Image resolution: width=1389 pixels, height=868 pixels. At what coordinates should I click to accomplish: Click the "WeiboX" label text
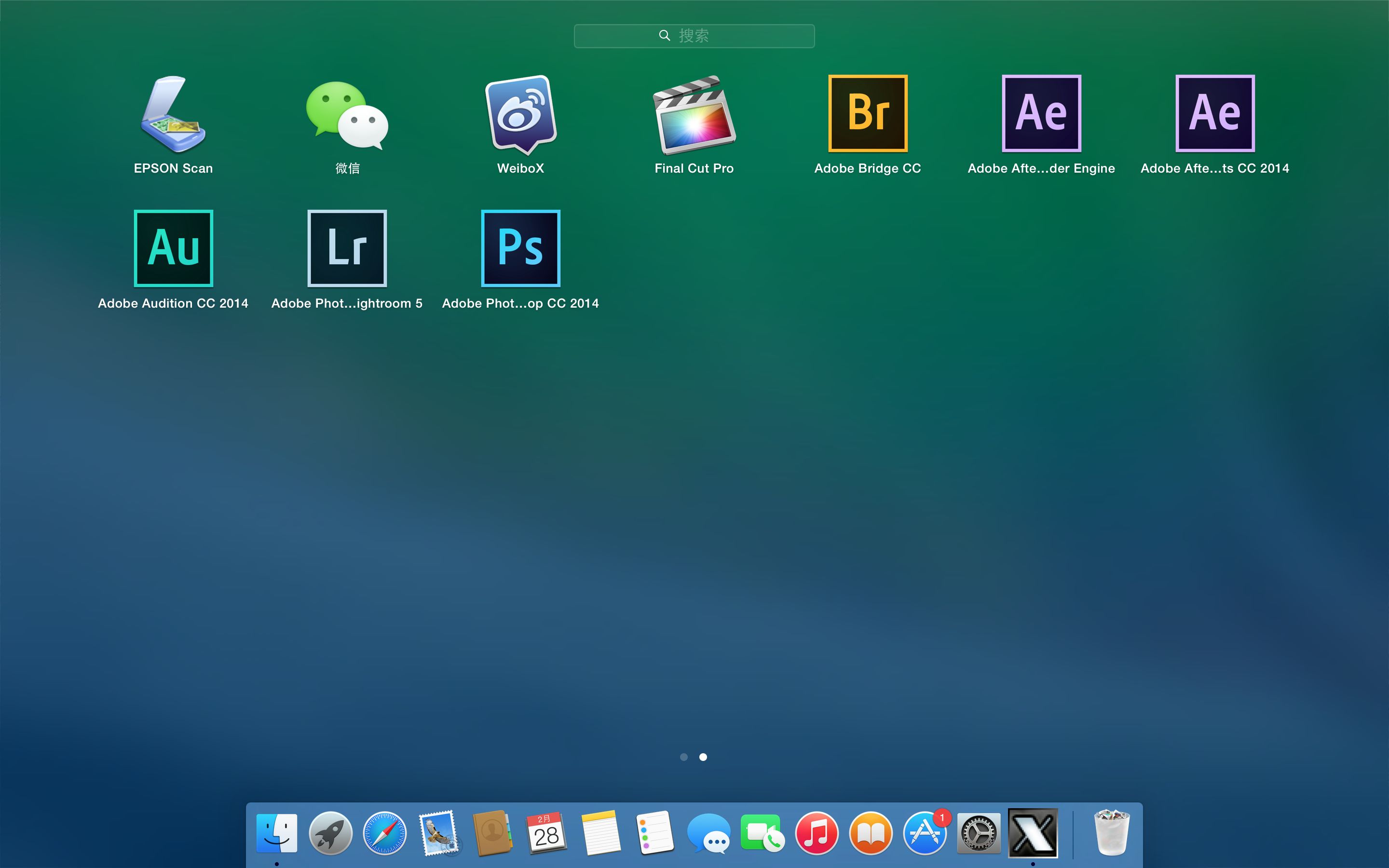tap(520, 168)
